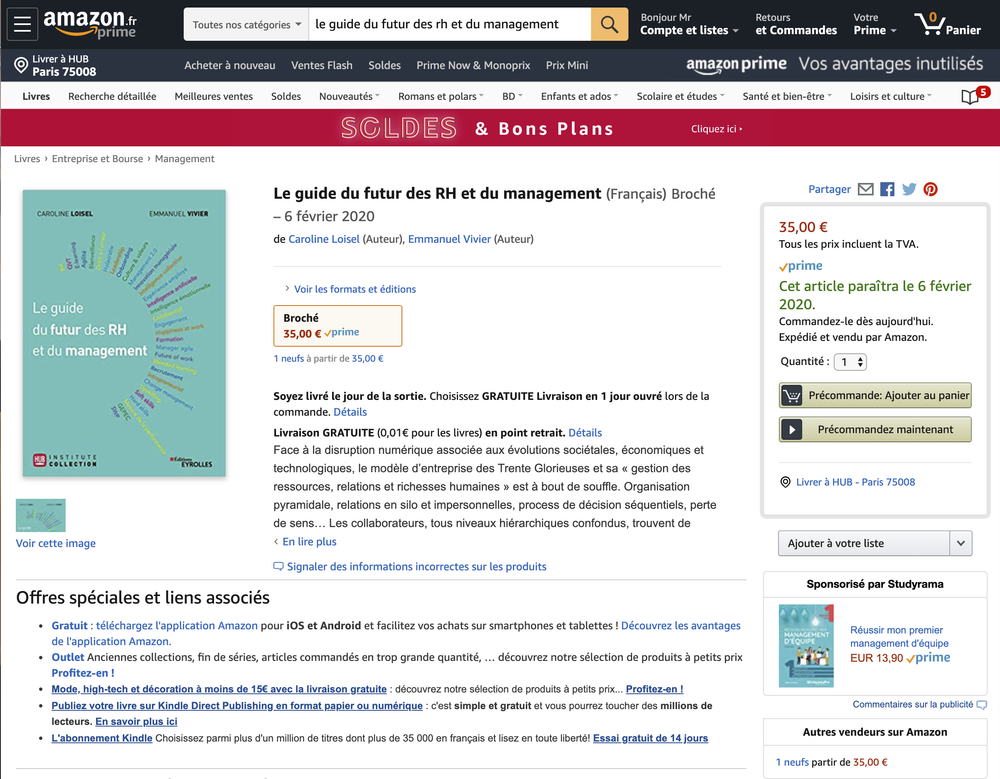Screen dimensions: 1000x779
Task: Go to Acheter à nouveau
Action: click(230, 65)
